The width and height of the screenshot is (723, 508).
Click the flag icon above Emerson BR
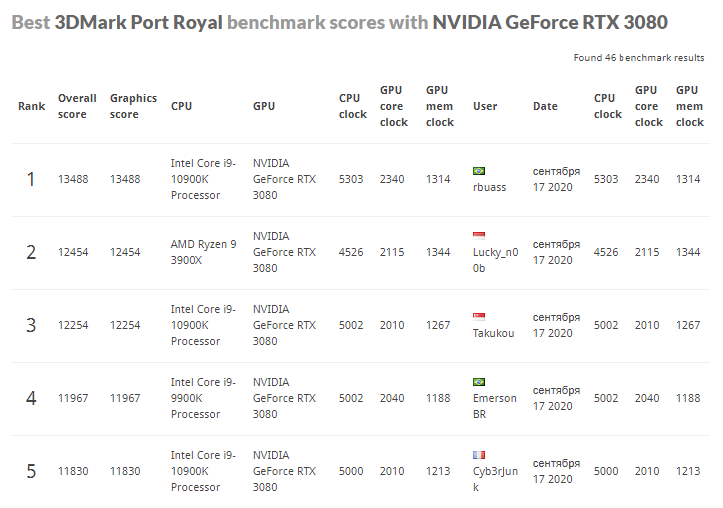click(x=479, y=382)
